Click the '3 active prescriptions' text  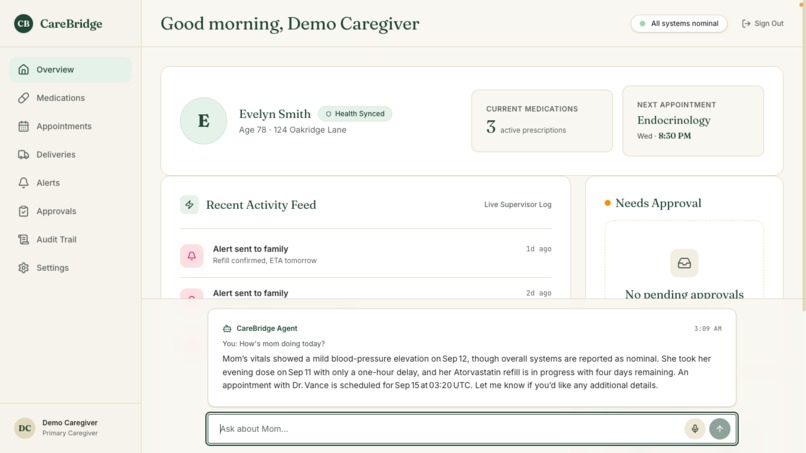[526, 128]
